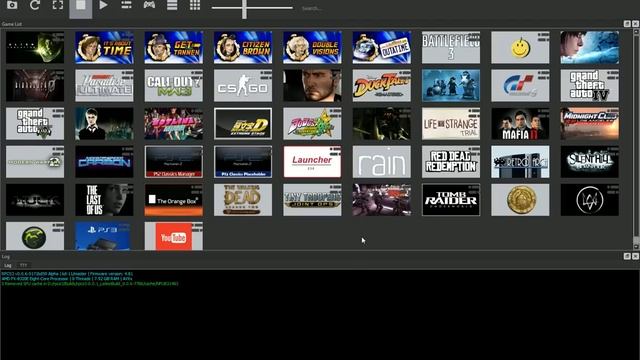Select the Resident Evil game tile
The width and height of the screenshot is (640, 360).
[x=35, y=85]
